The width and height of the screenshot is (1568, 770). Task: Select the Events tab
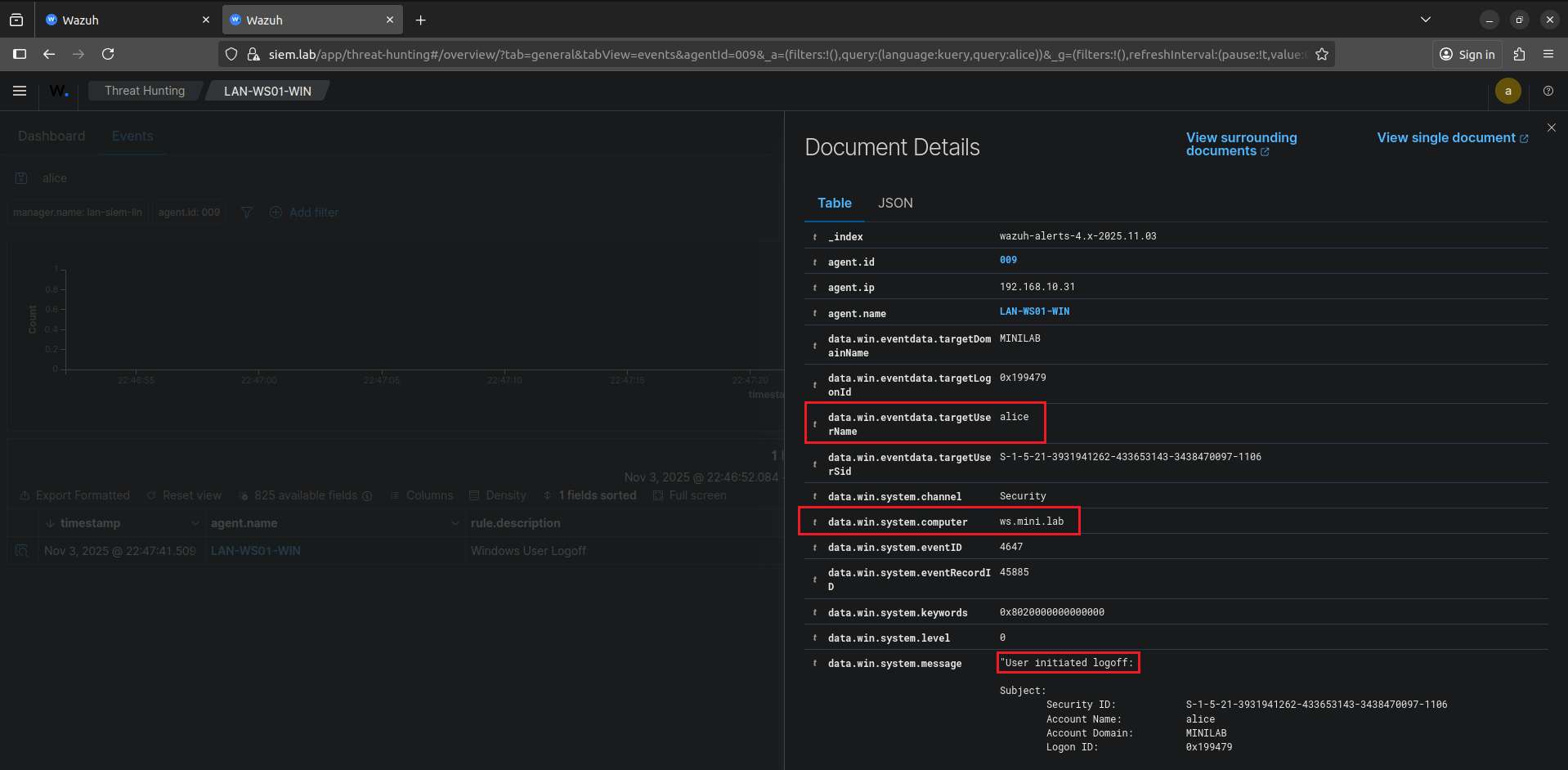click(x=132, y=137)
